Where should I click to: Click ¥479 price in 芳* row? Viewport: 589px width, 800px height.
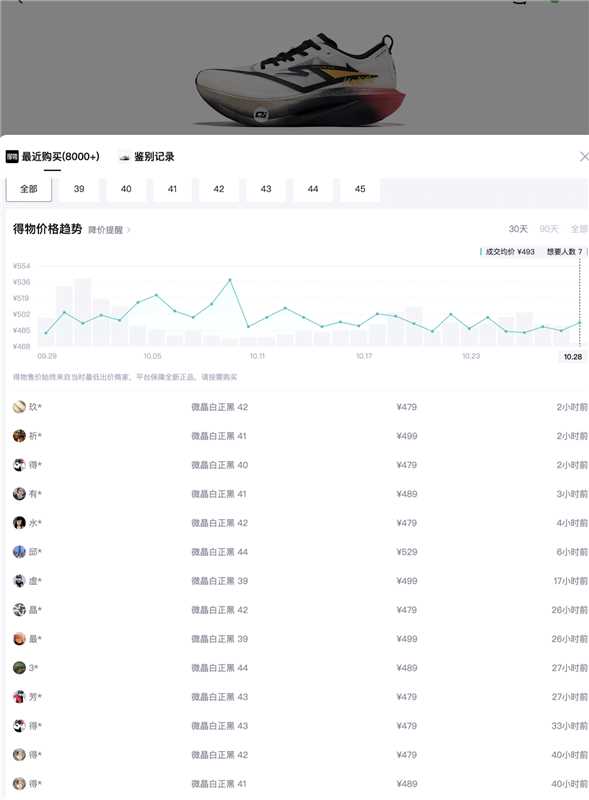[x=407, y=697]
